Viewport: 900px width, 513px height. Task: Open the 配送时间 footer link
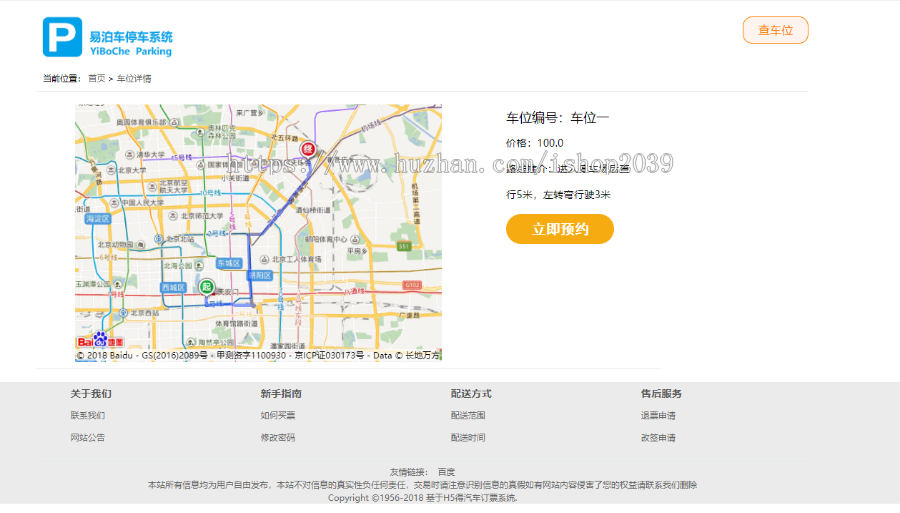coord(468,438)
